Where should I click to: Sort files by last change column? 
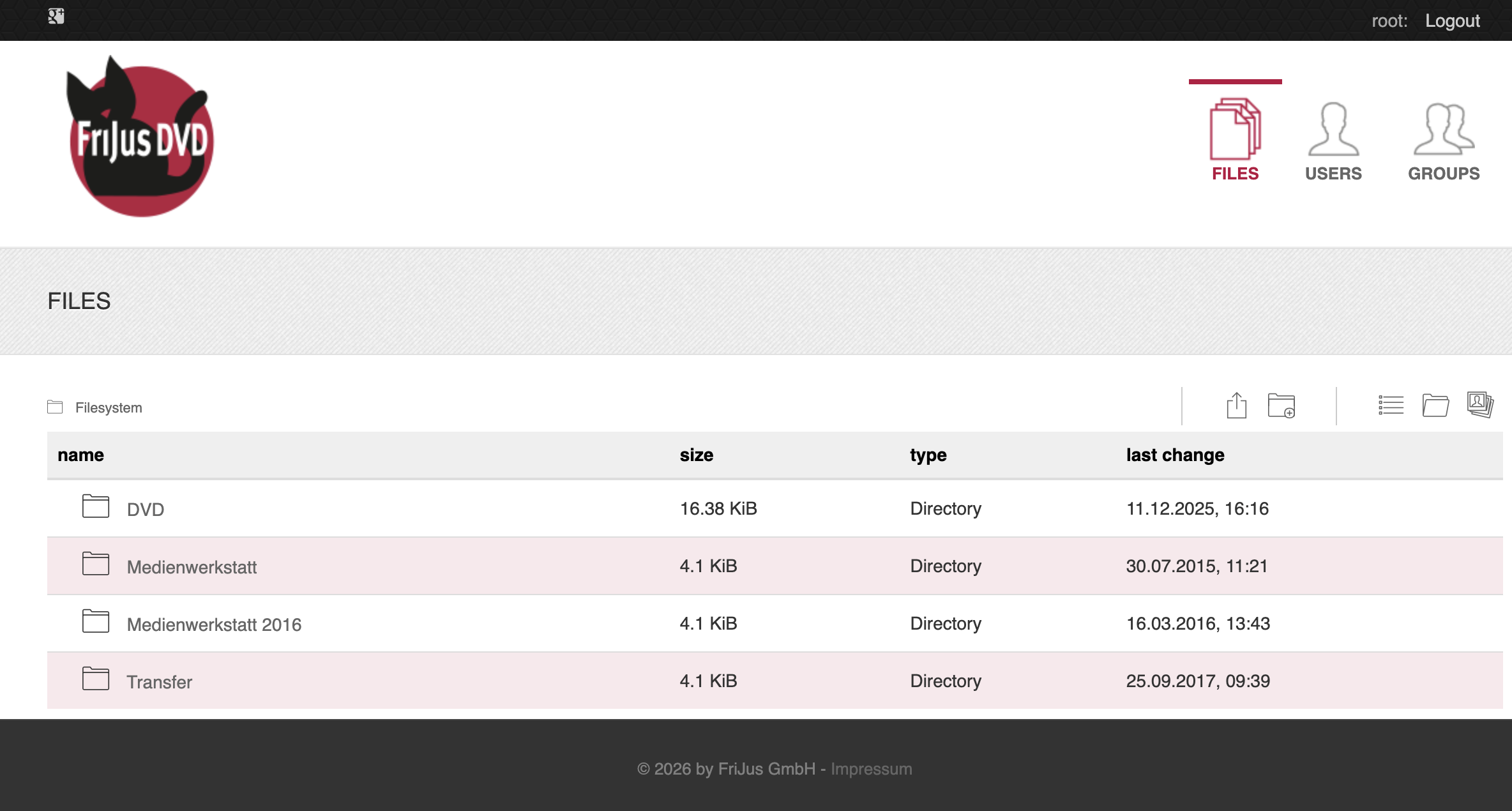pyautogui.click(x=1174, y=455)
